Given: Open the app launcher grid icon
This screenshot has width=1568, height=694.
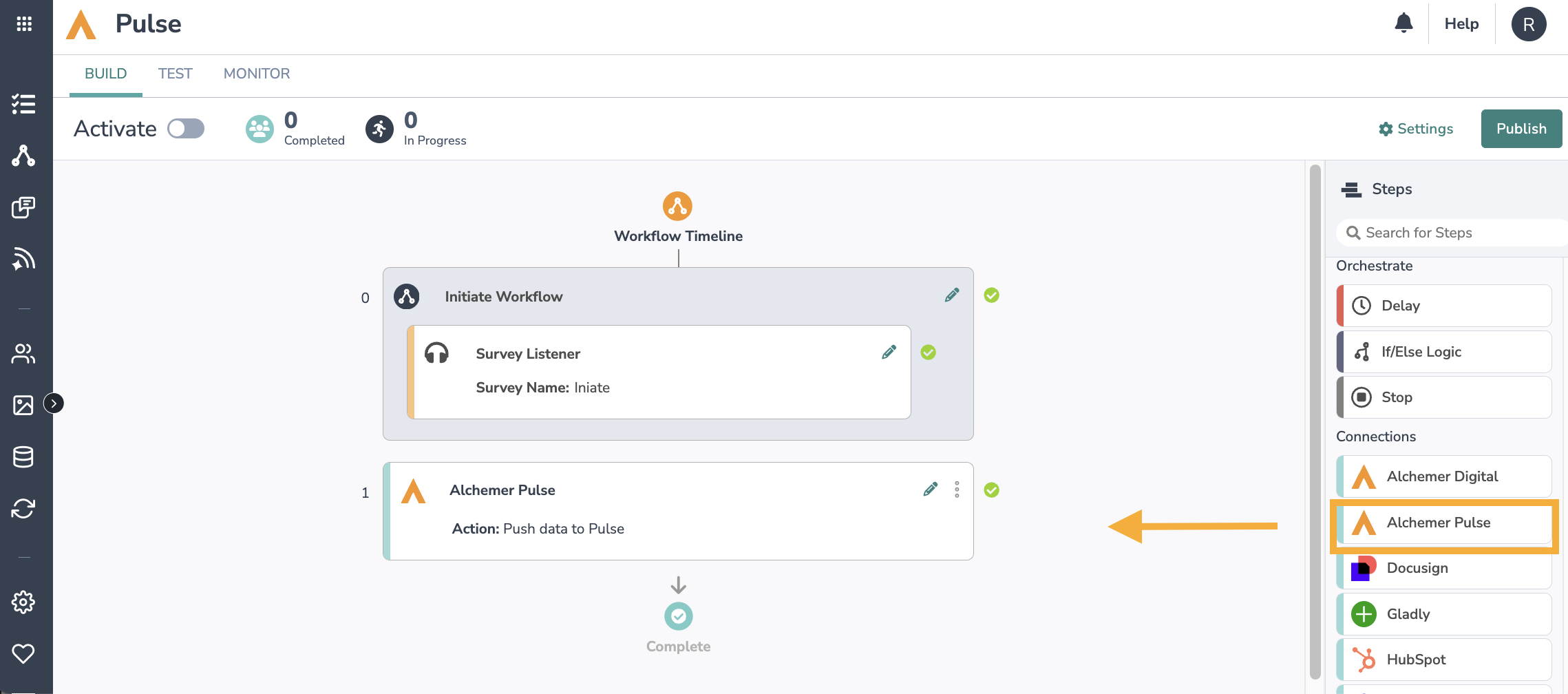Looking at the screenshot, I should coord(24,24).
